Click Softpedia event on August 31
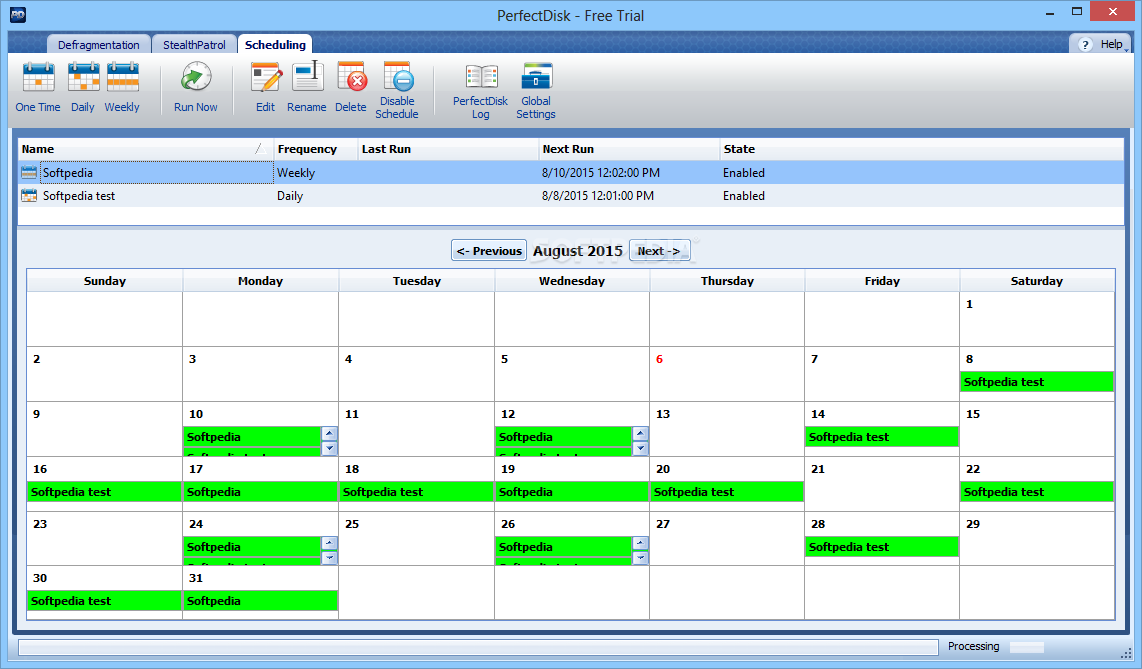The width and height of the screenshot is (1142, 669). (x=260, y=601)
